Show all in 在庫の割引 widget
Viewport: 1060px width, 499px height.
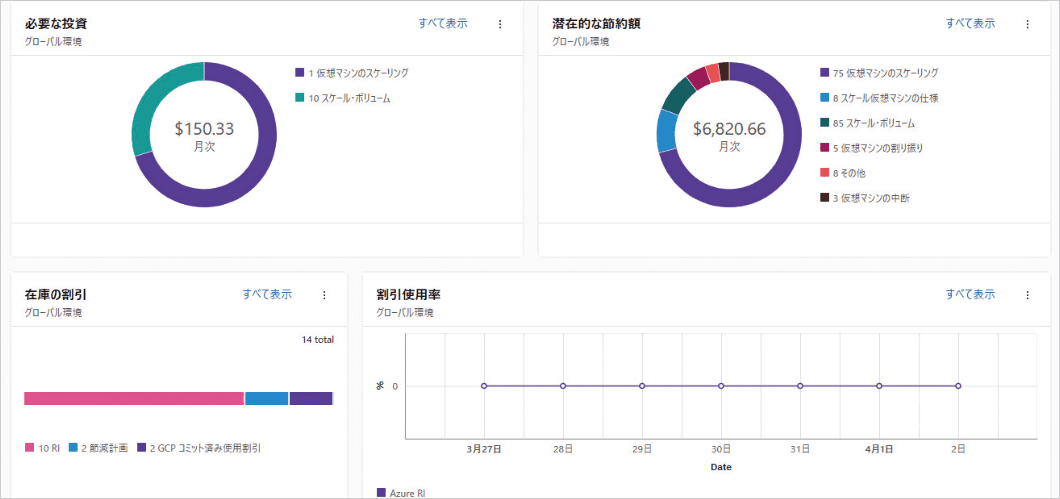point(267,294)
